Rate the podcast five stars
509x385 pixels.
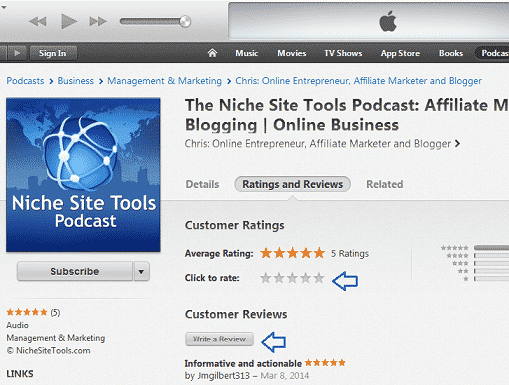[319, 278]
